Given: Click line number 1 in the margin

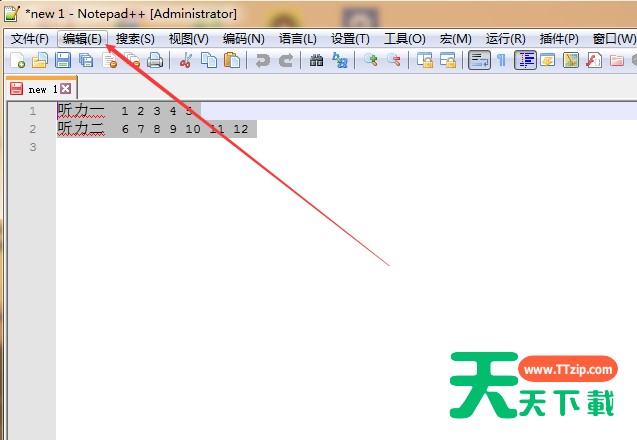Looking at the screenshot, I should (32, 111).
